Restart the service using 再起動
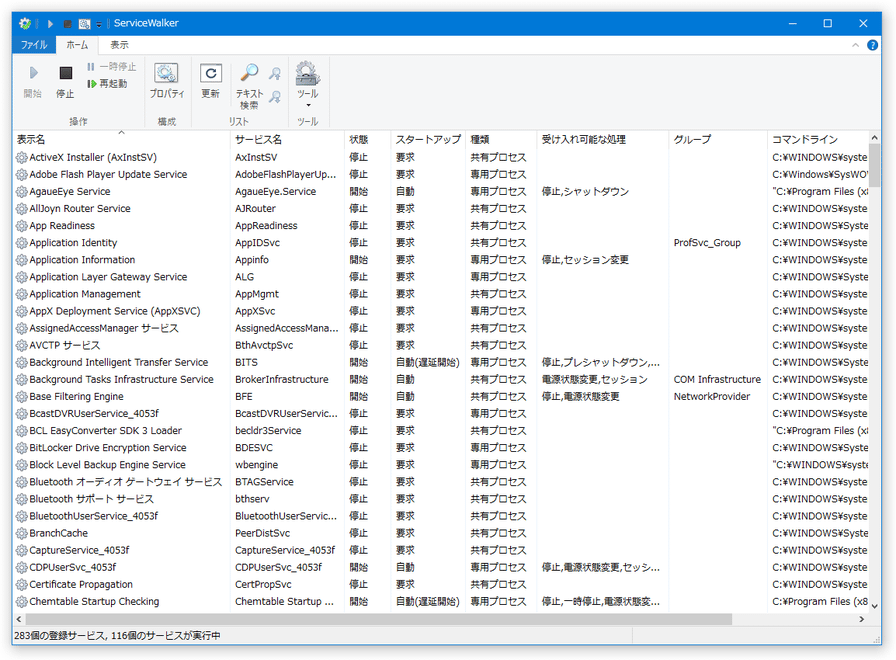The height and width of the screenshot is (660, 896). pyautogui.click(x=107, y=84)
